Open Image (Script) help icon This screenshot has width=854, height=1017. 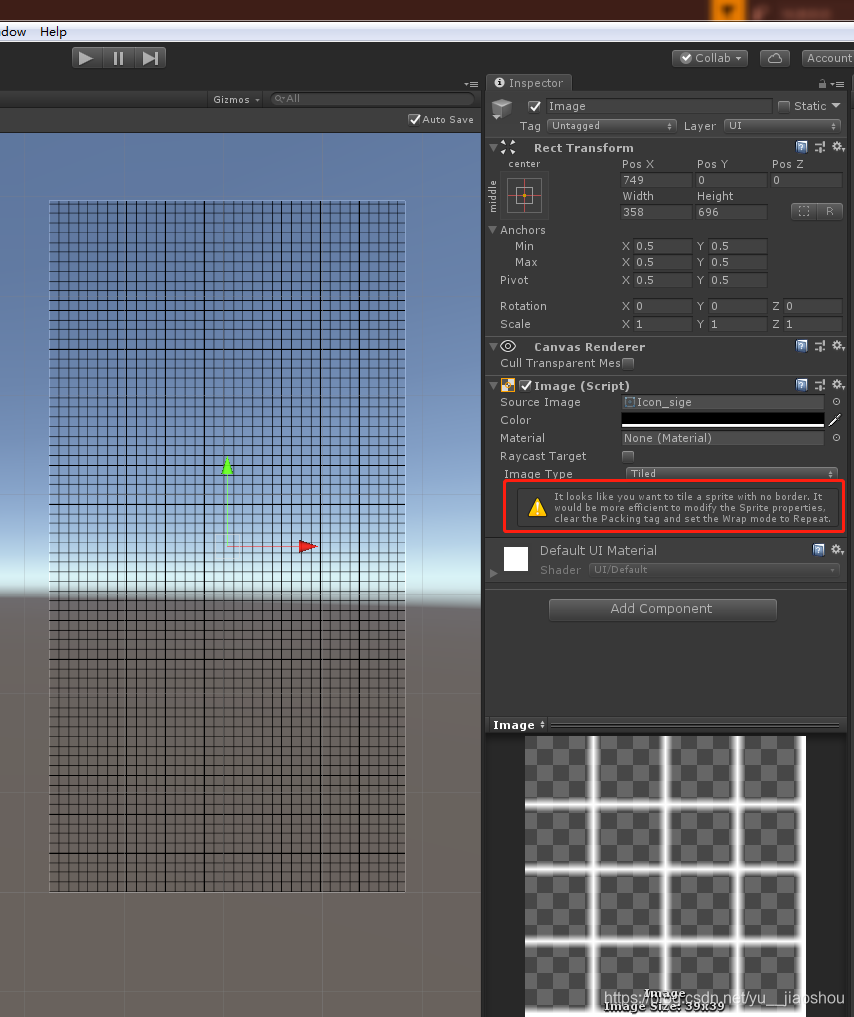[801, 385]
